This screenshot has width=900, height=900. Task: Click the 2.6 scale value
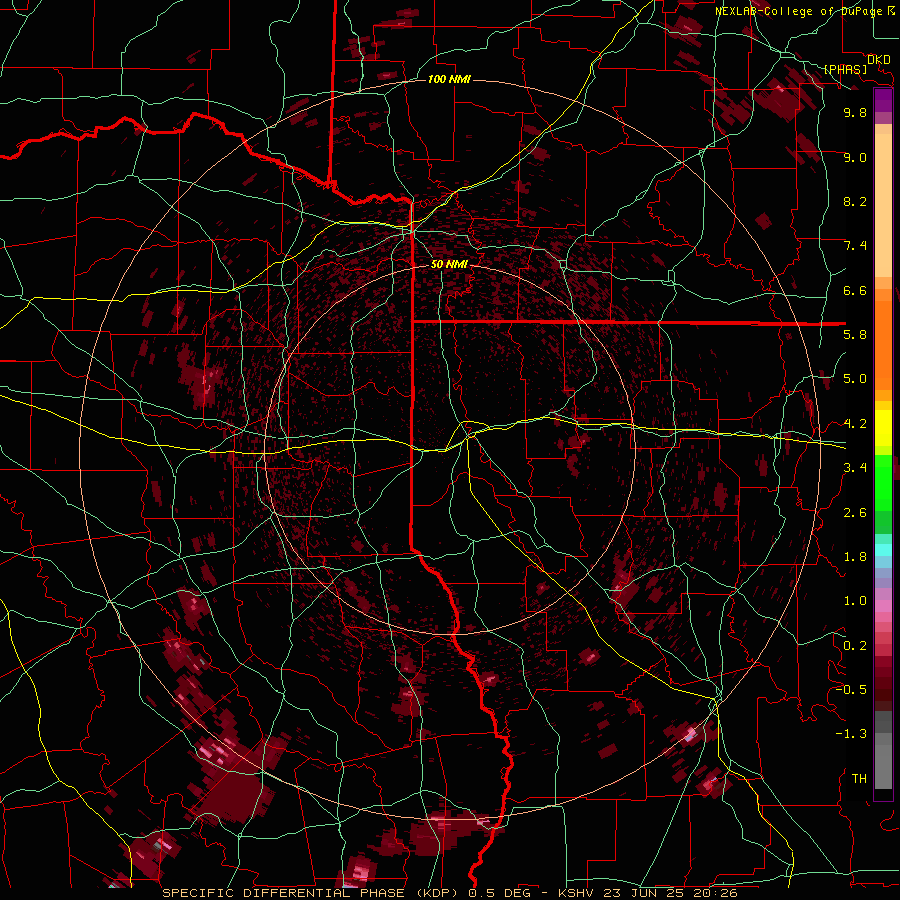pos(855,513)
